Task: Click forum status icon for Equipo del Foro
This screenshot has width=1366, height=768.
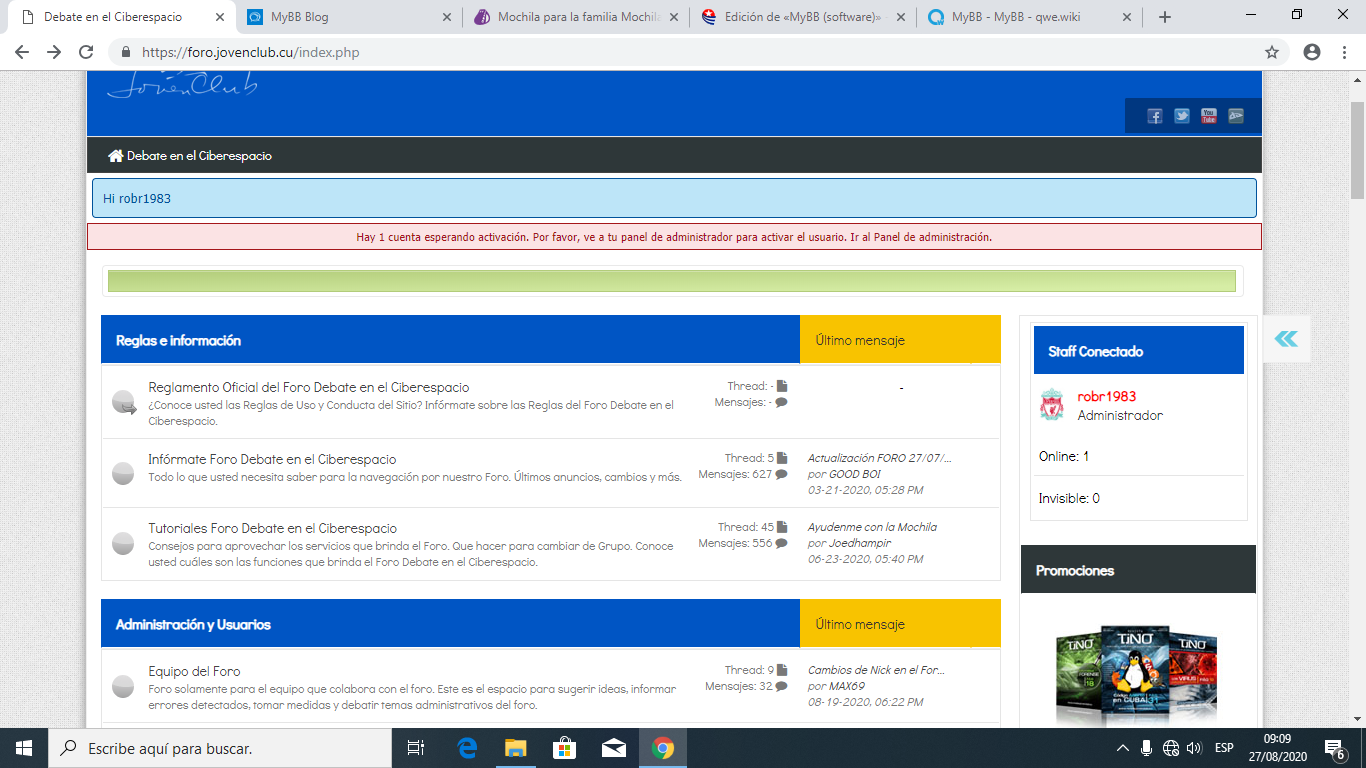Action: click(x=123, y=687)
